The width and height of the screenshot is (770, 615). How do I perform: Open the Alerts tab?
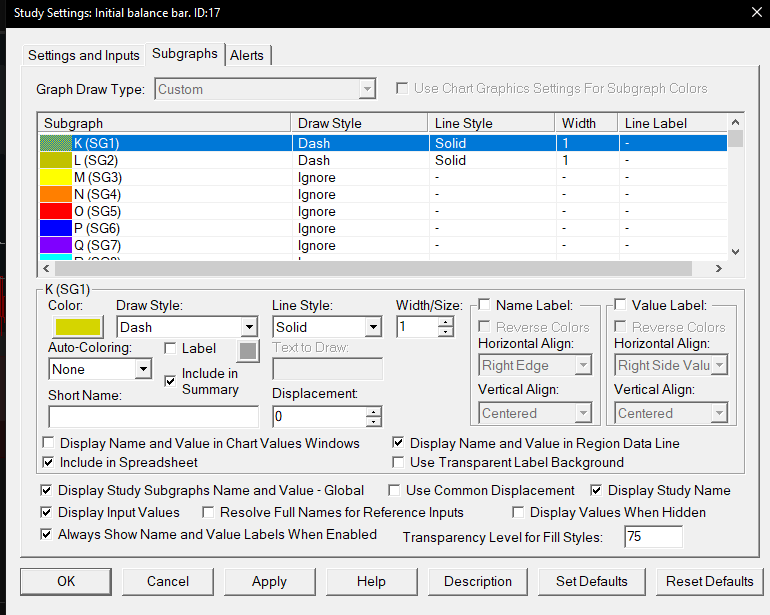pyautogui.click(x=247, y=55)
